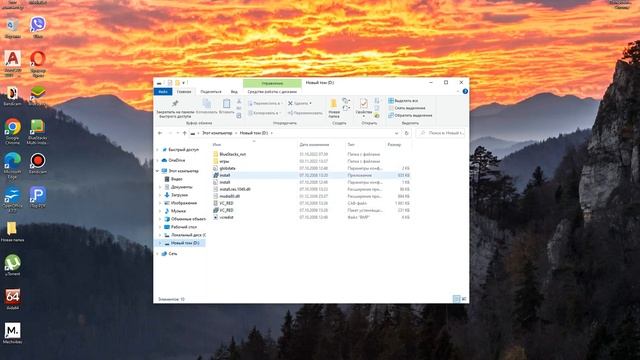The width and height of the screenshot is (640, 360).
Task: Go up one folder level arrow
Action: click(x=184, y=133)
